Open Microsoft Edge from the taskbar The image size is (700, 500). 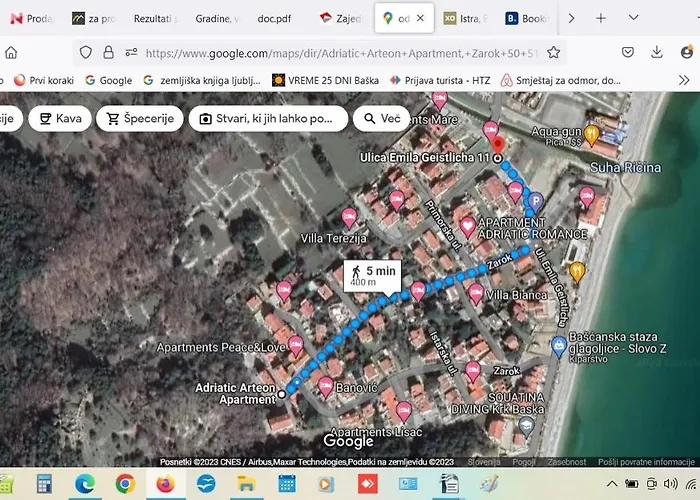pyautogui.click(x=85, y=484)
